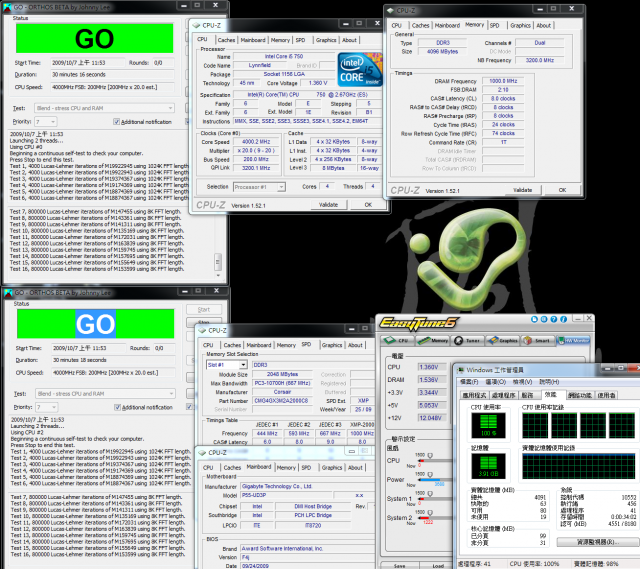Viewport: 640px width, 569px height.
Task: Open 選項(O) menu in Task Manager
Action: [496, 382]
